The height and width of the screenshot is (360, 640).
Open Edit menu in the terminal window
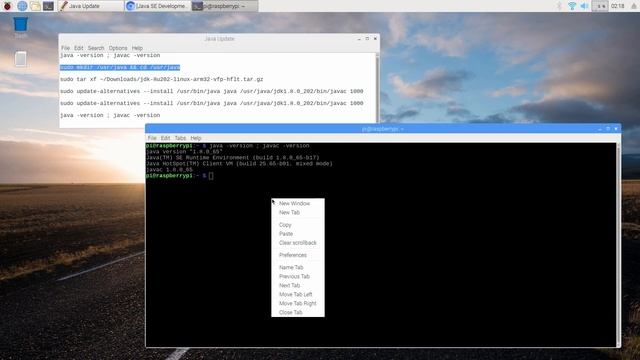pyautogui.click(x=165, y=138)
